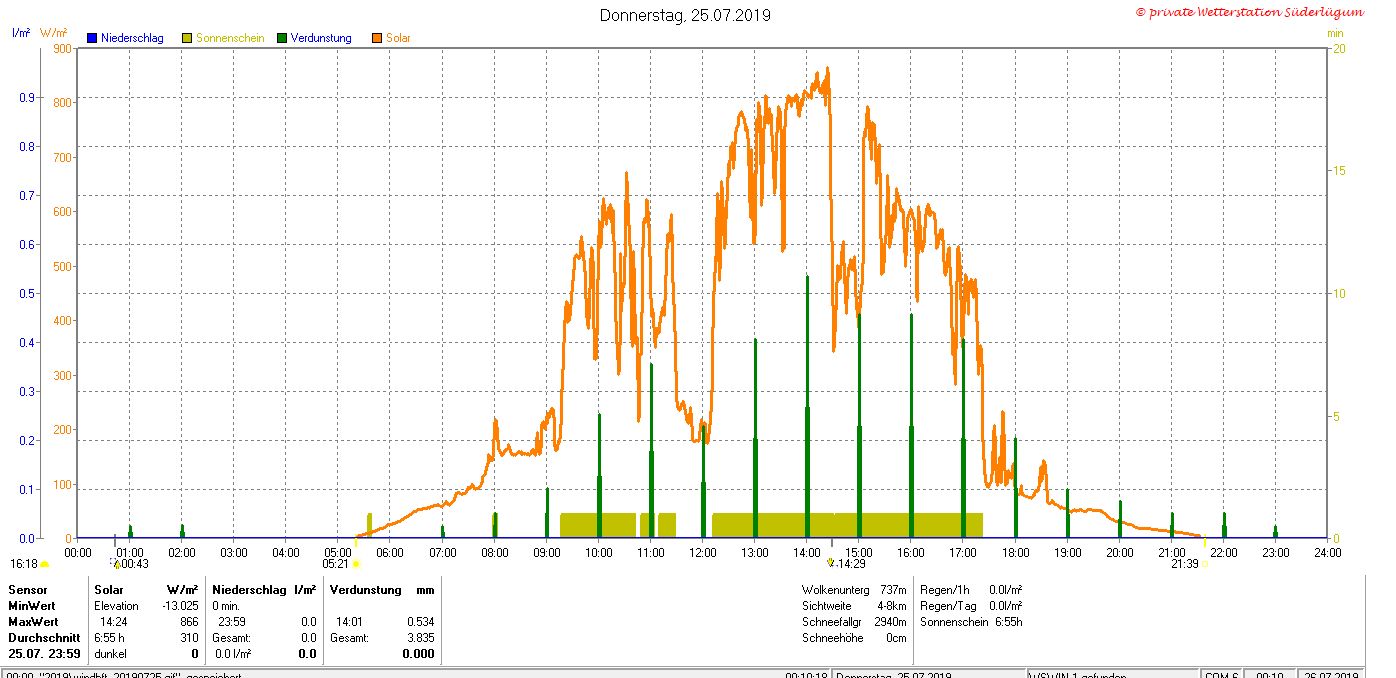The height and width of the screenshot is (678, 1396).
Task: Click the Verdunstung Gesamt value 3.835
Action: click(420, 638)
